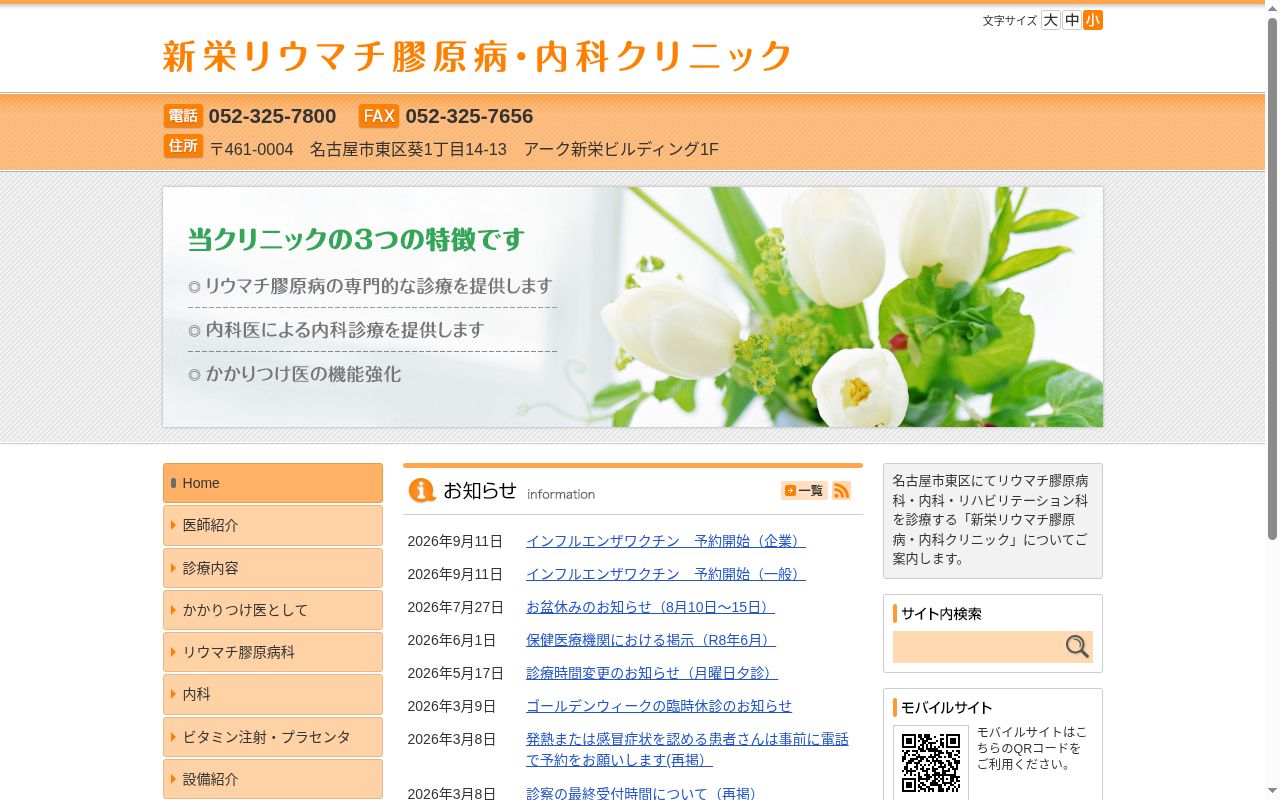
Task: Click the mobile site QR code
Action: pos(931,763)
